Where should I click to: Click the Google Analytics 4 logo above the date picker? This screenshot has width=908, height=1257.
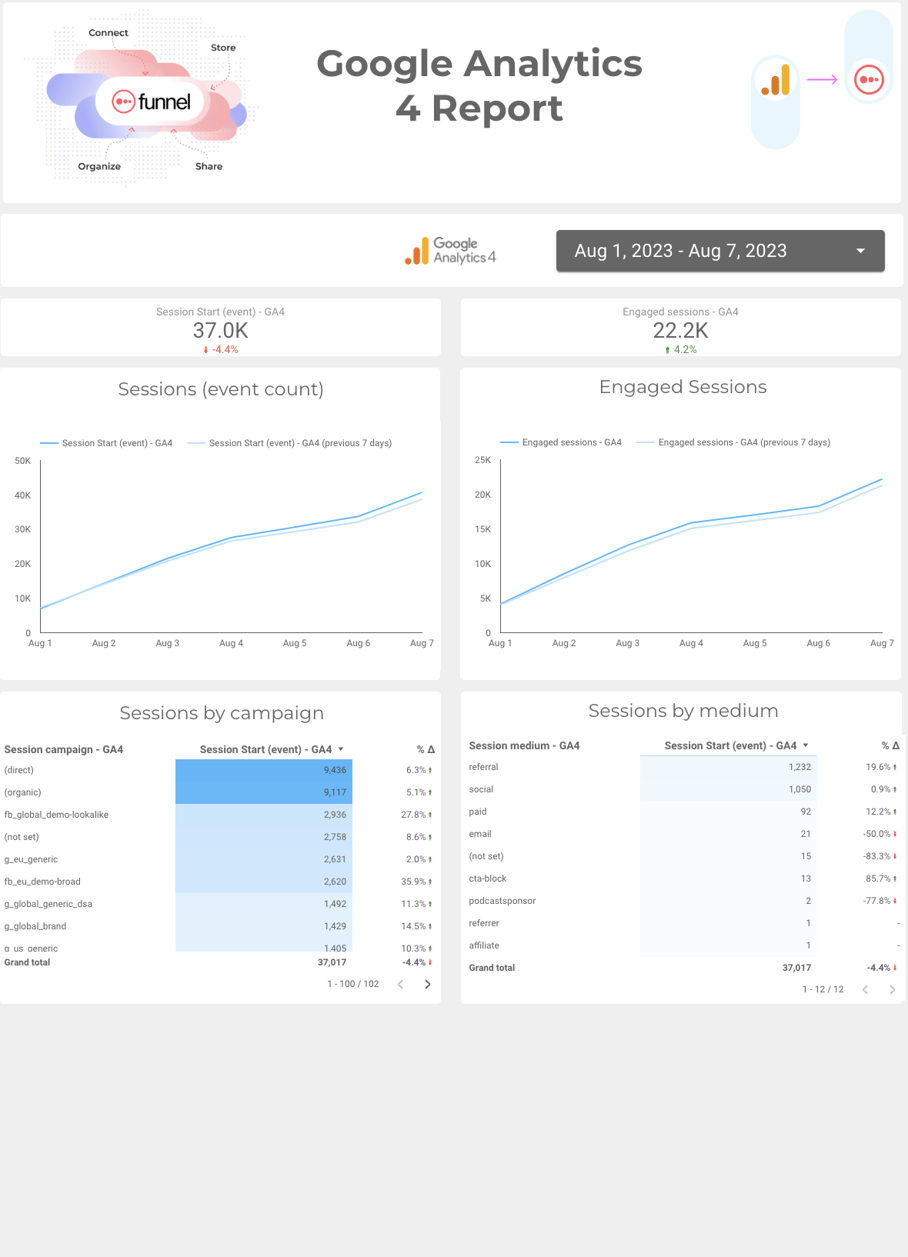(450, 250)
